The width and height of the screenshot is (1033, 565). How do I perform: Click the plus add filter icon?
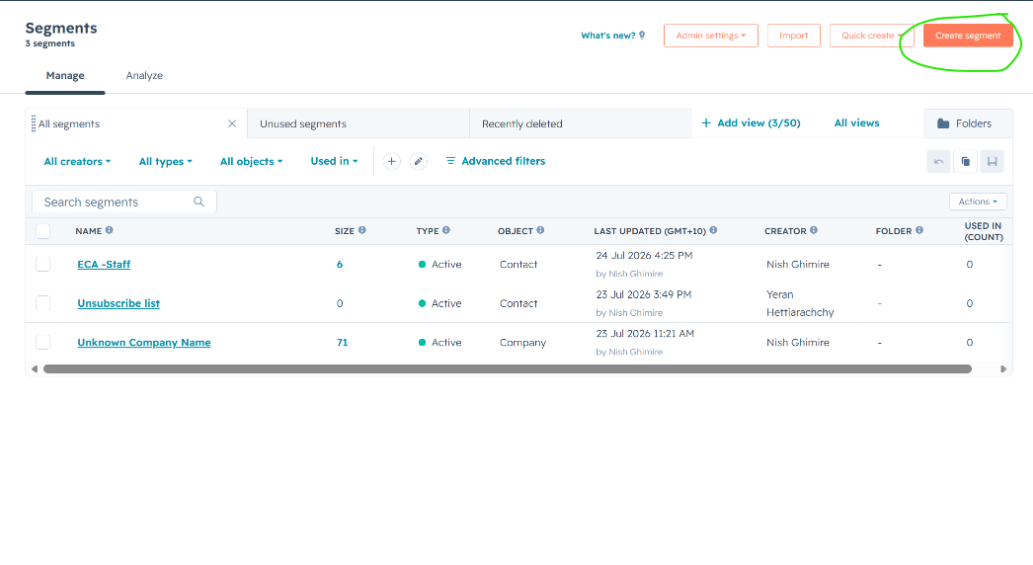tap(391, 161)
